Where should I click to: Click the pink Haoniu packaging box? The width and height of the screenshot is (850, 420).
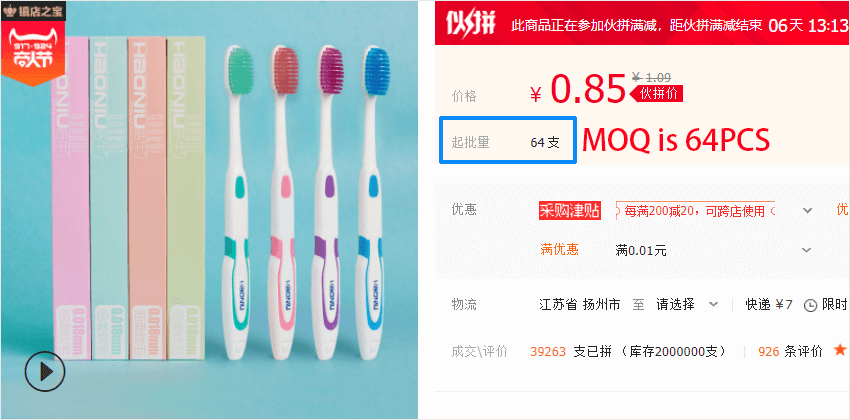point(70,198)
